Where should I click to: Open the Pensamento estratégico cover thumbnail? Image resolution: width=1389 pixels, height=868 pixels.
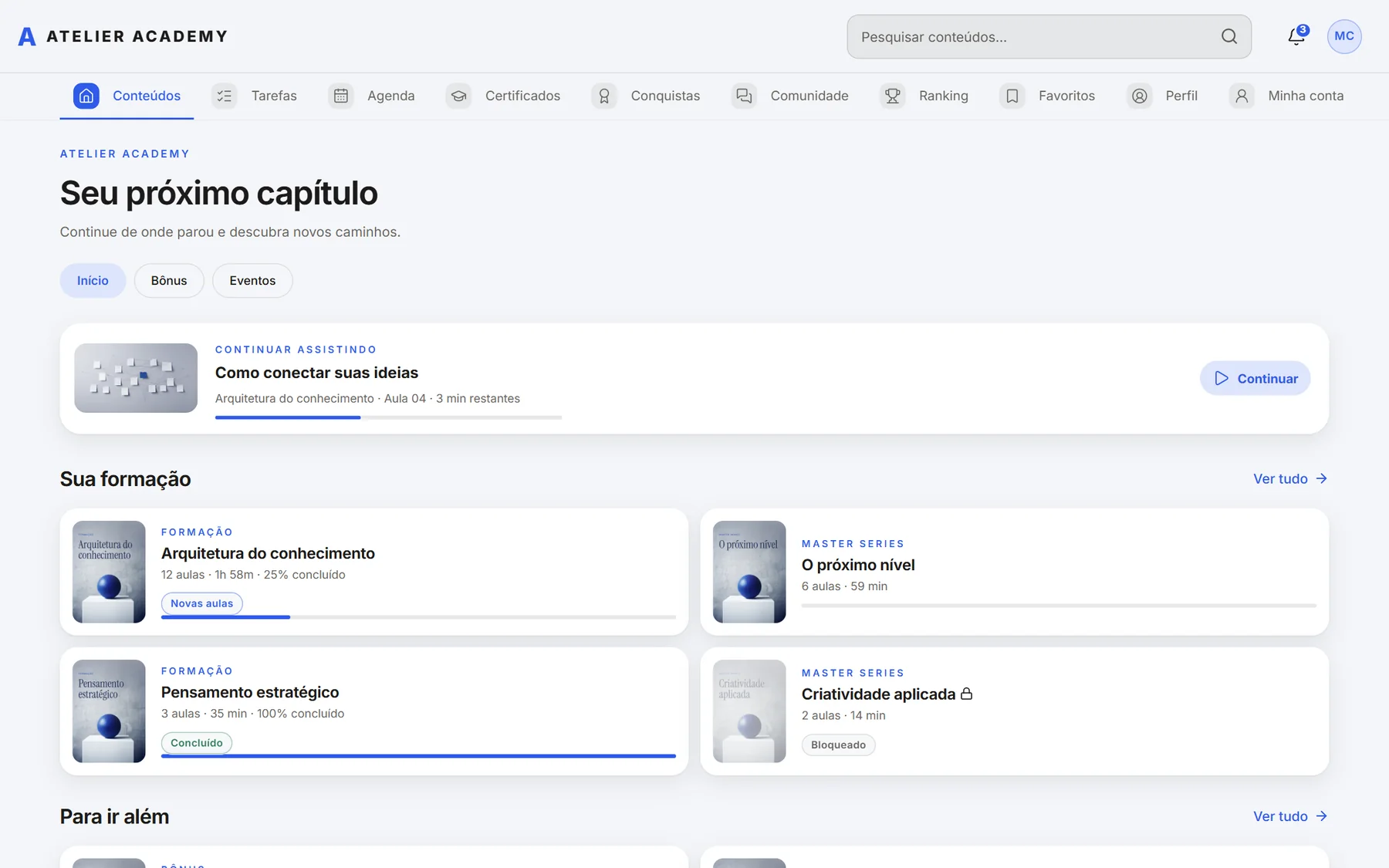[109, 711]
